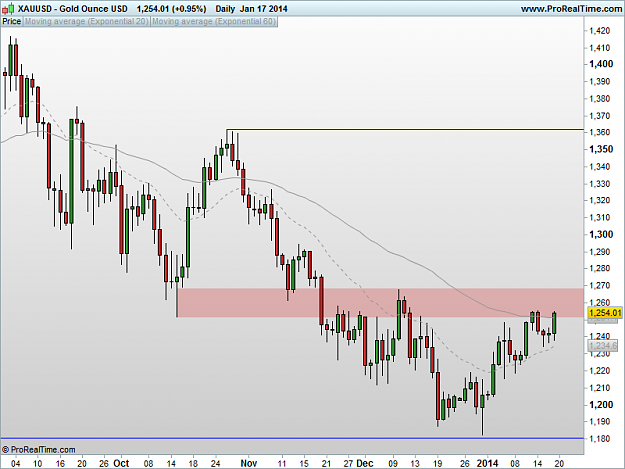Select the Moving average (Exponential 20) tab
The height and width of the screenshot is (469, 625).
pyautogui.click(x=86, y=22)
